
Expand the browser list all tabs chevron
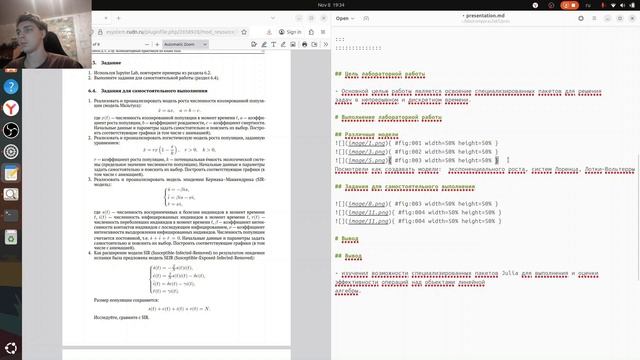coord(273,18)
